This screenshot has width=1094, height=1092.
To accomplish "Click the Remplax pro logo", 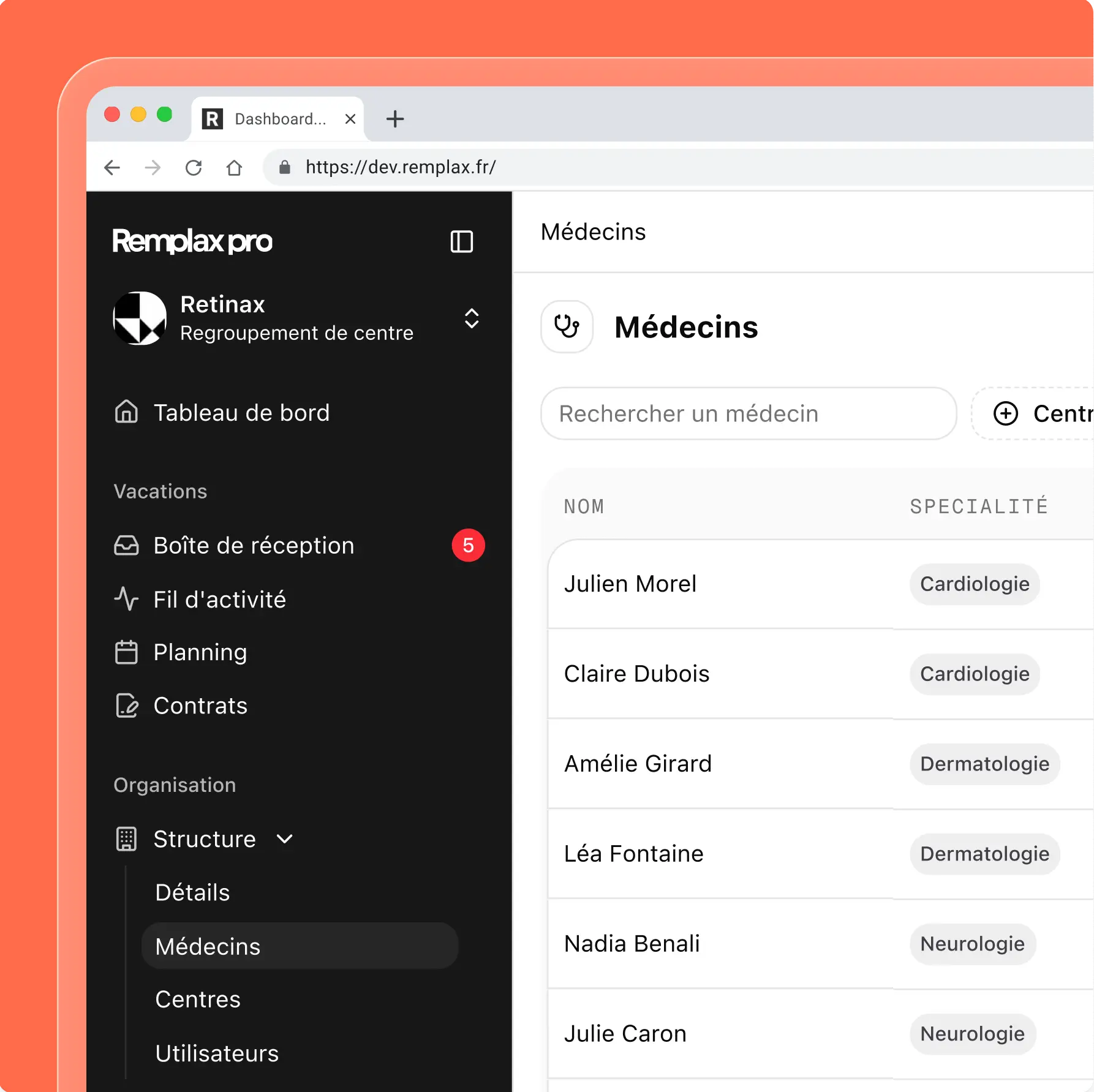I will click(x=192, y=241).
